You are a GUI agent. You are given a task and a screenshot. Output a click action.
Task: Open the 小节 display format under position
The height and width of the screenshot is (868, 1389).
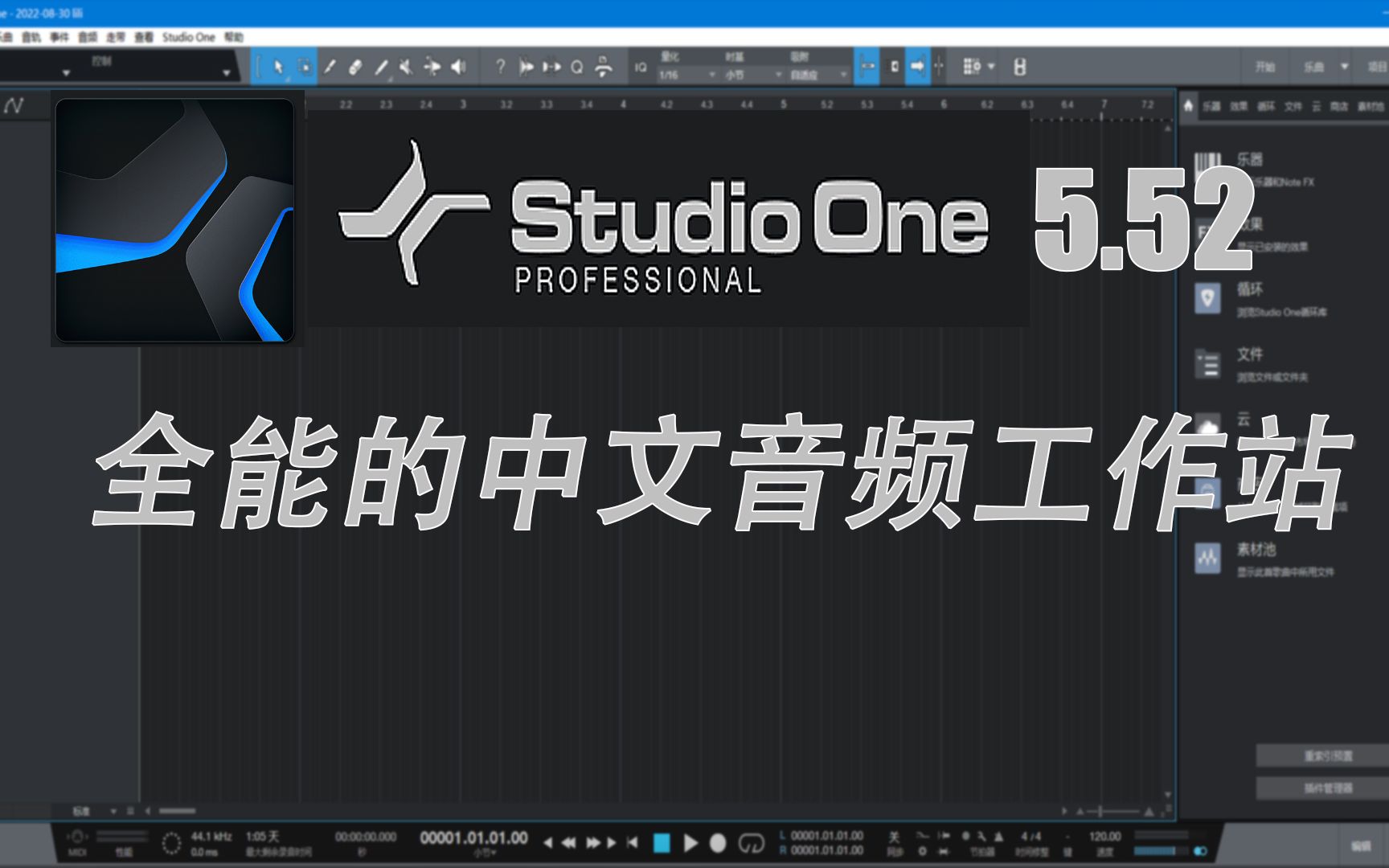(484, 853)
